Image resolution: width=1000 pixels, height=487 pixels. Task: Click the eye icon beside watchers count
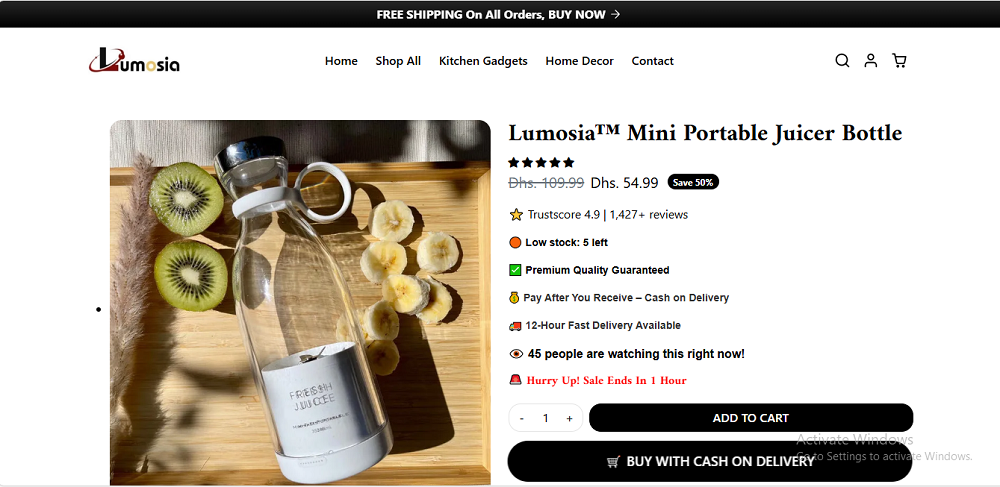coord(516,354)
